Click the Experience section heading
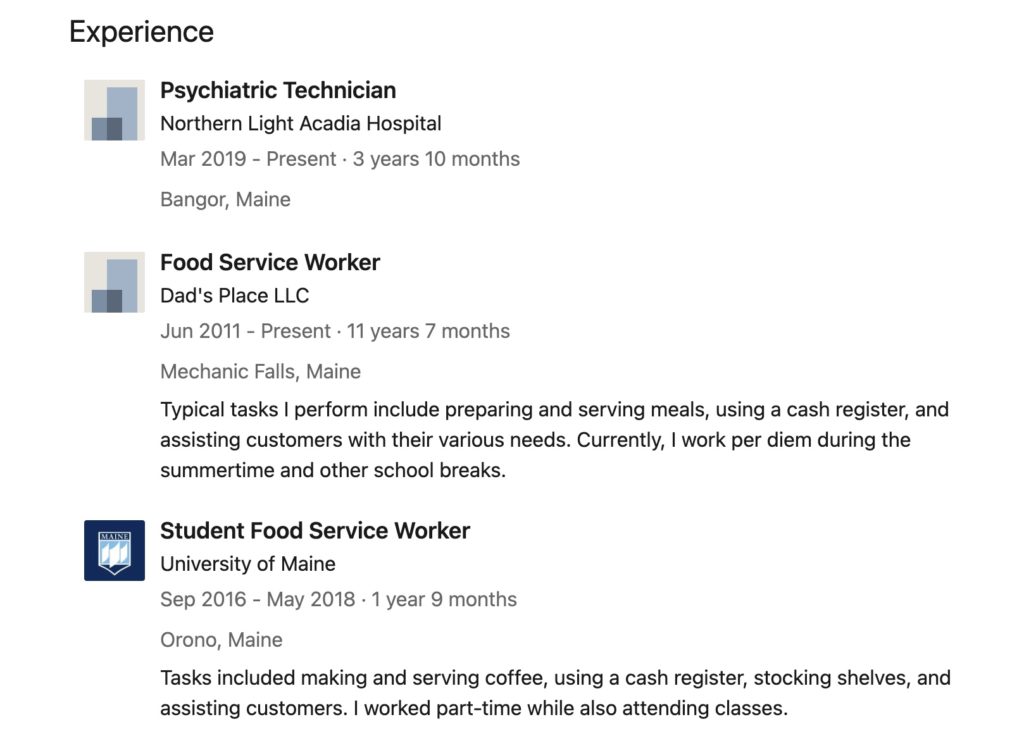The height and width of the screenshot is (748, 1024). pyautogui.click(x=141, y=32)
